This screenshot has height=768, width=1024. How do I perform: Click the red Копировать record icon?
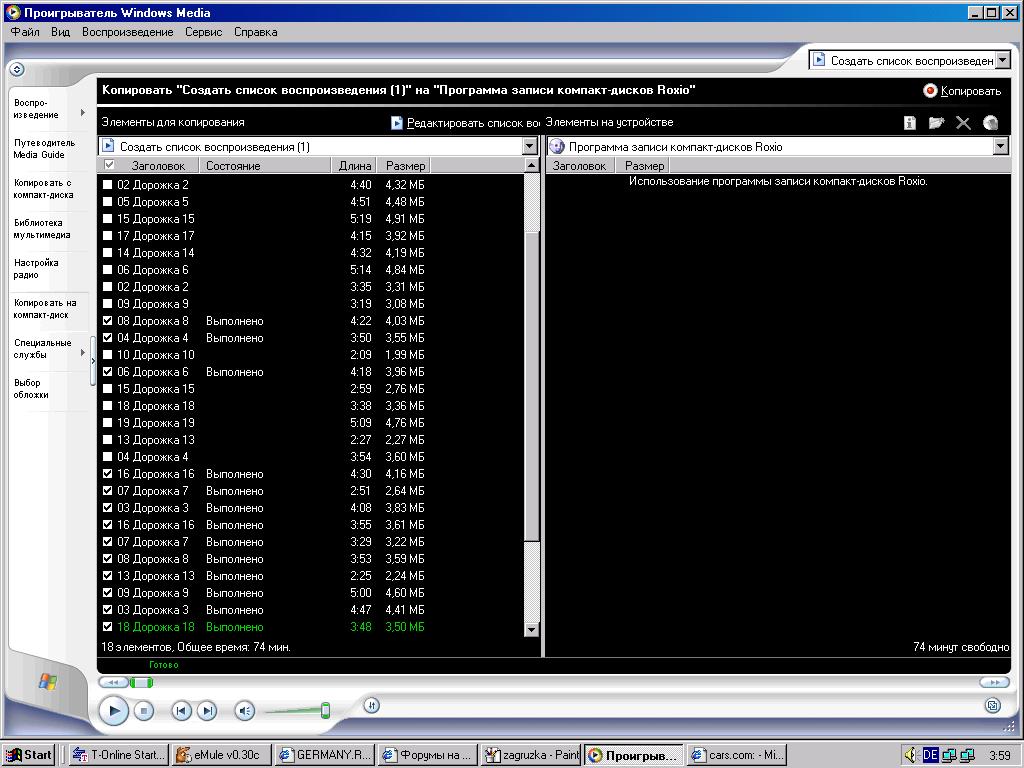coord(930,91)
